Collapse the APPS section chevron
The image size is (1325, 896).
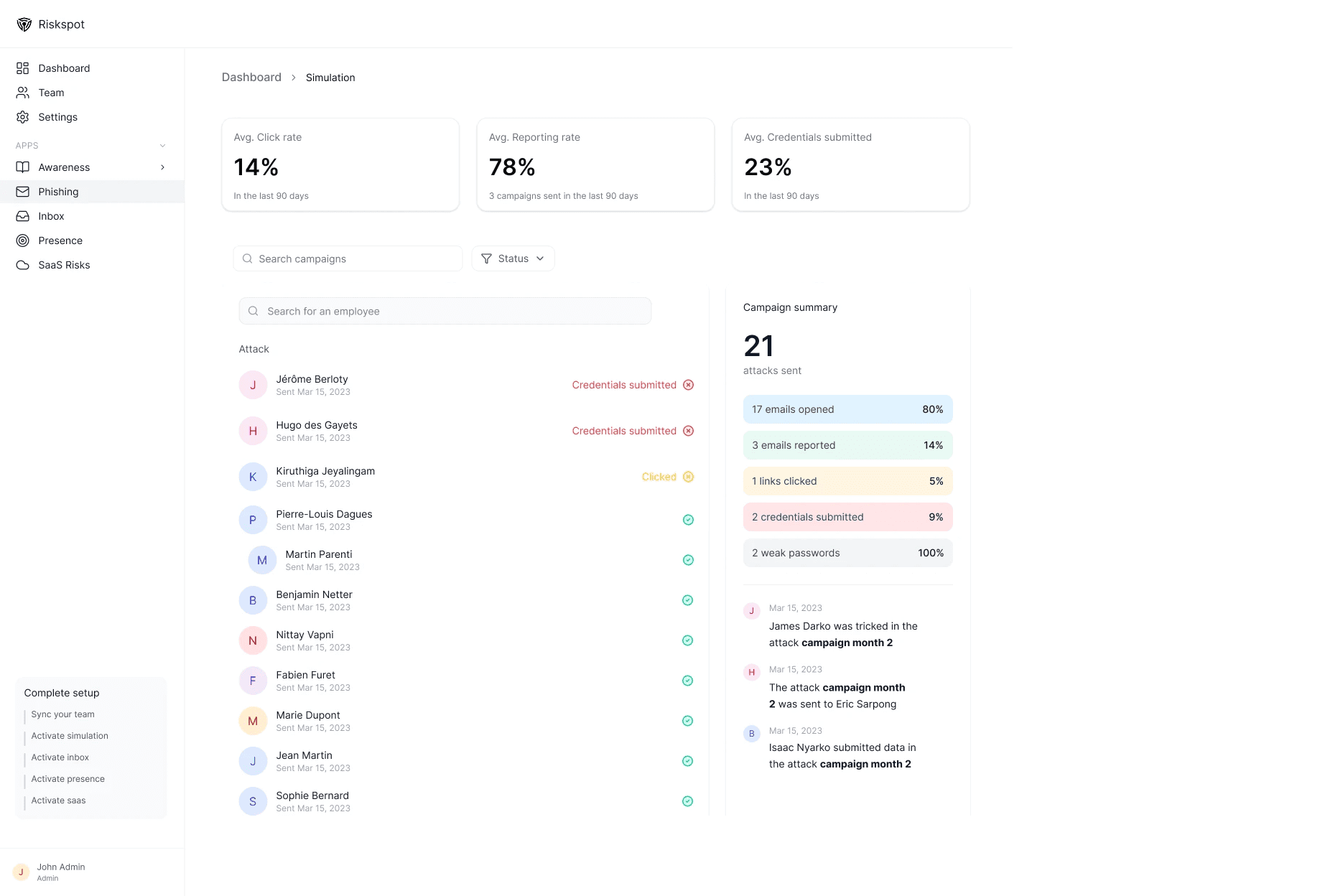(x=163, y=145)
